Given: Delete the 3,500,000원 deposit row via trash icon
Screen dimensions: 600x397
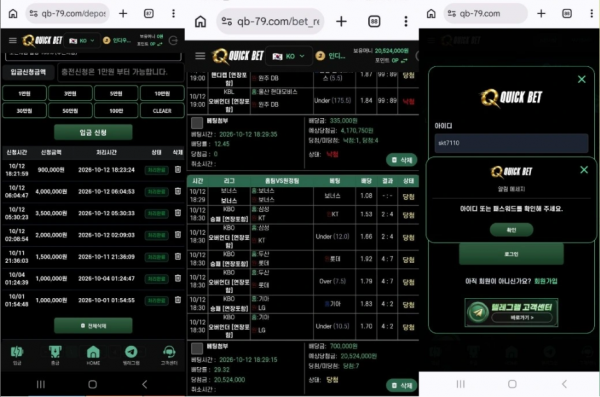Looking at the screenshot, I should point(178,213).
